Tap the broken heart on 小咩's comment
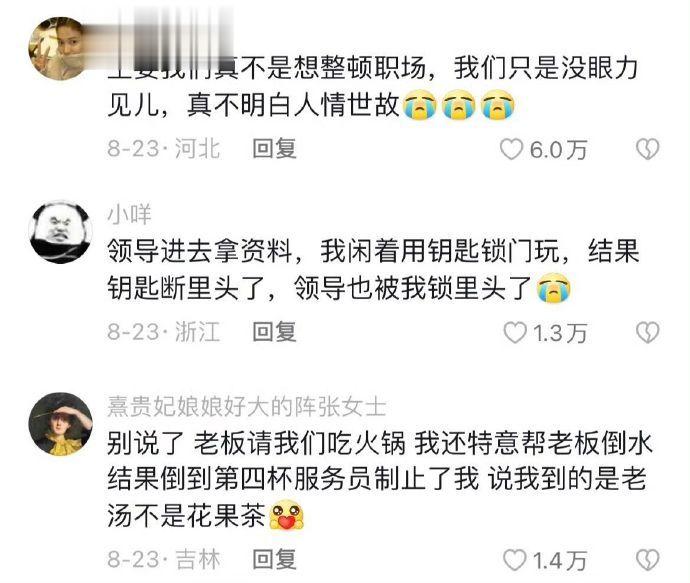The height and width of the screenshot is (583, 690). pyautogui.click(x=648, y=333)
